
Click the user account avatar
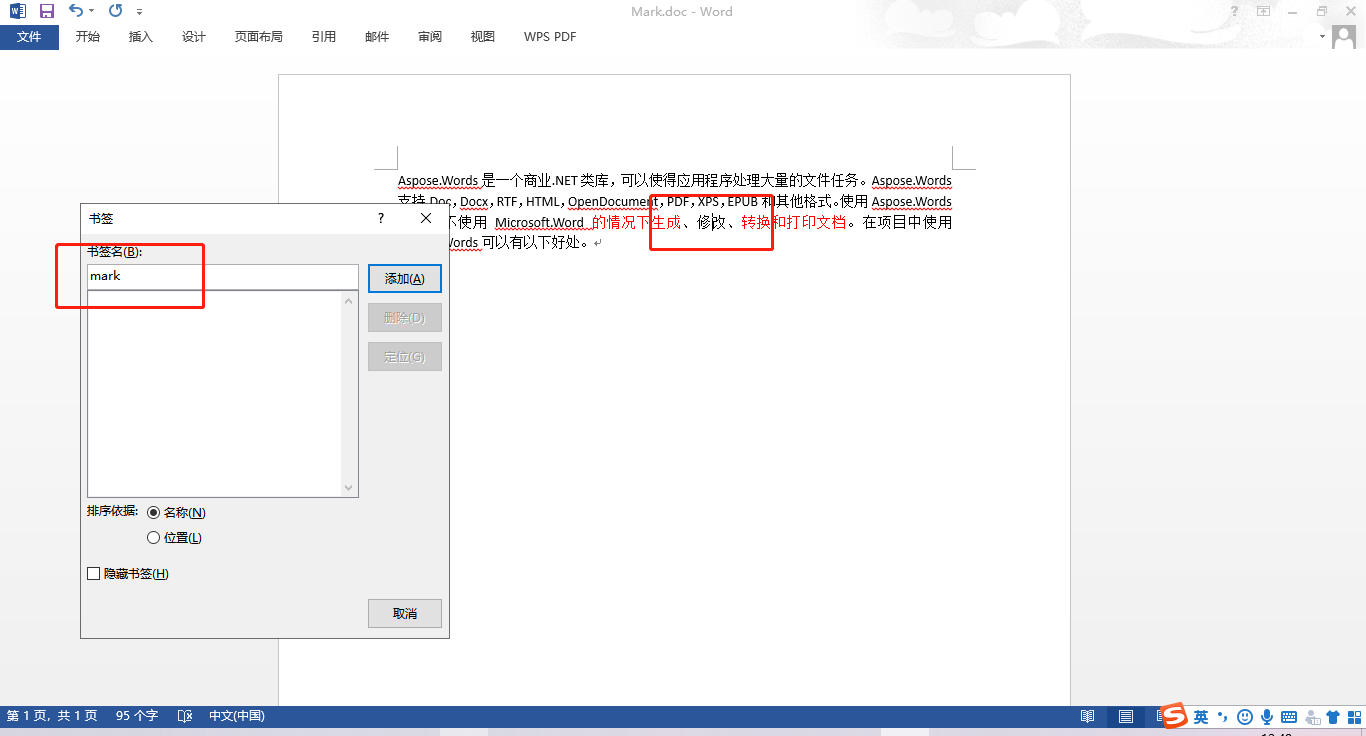pos(1343,36)
